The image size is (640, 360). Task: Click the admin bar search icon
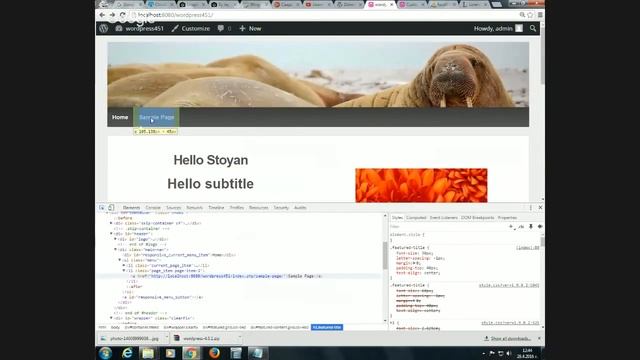click(533, 29)
